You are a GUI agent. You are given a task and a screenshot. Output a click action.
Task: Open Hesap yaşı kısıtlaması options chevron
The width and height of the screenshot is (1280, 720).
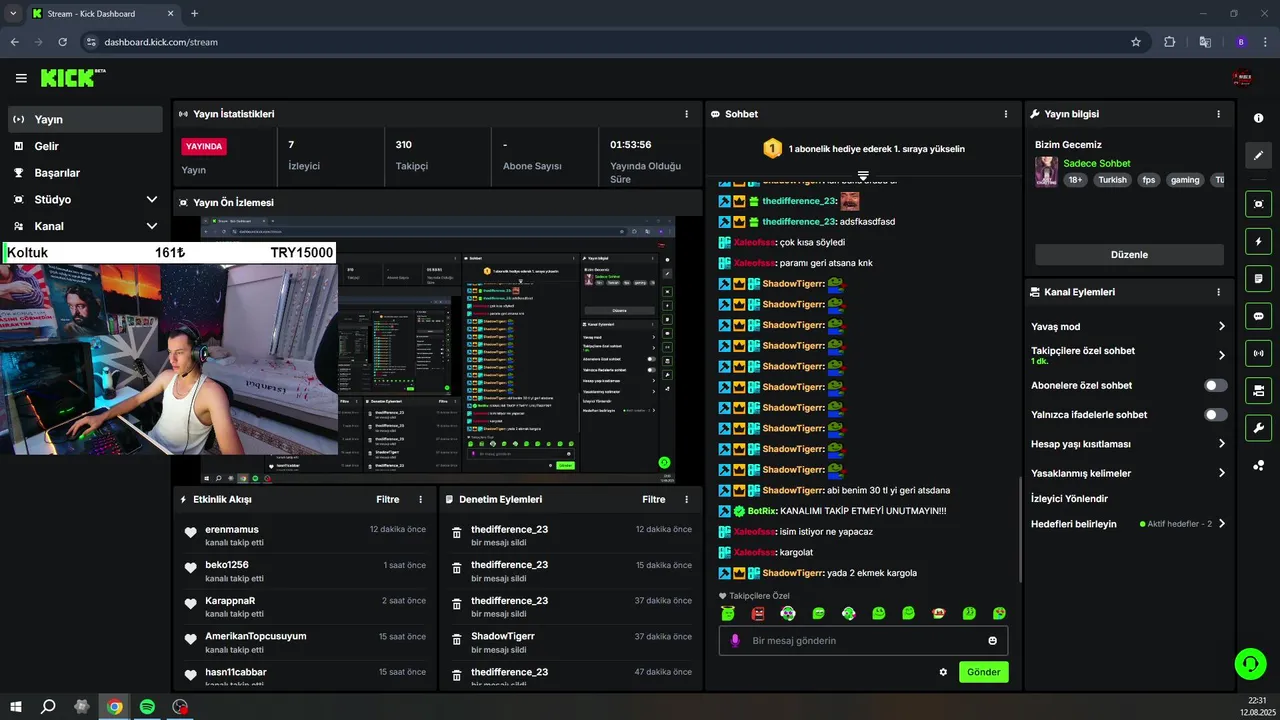(1222, 444)
